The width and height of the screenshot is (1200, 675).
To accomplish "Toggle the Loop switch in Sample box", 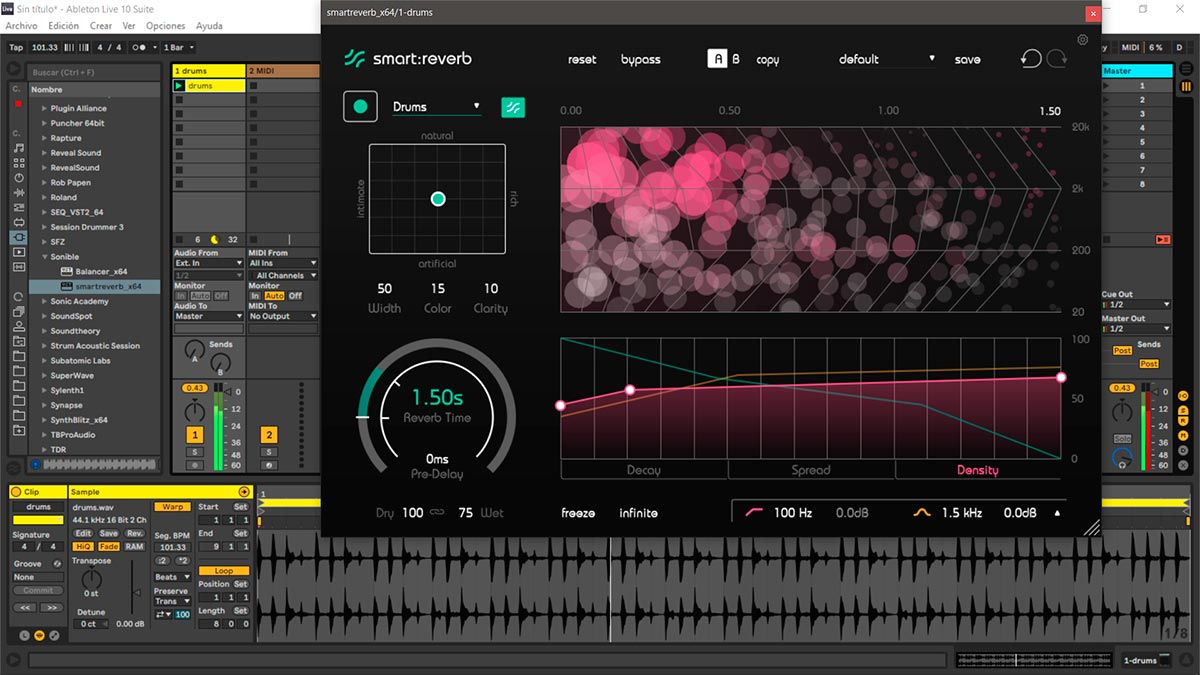I will pos(224,571).
